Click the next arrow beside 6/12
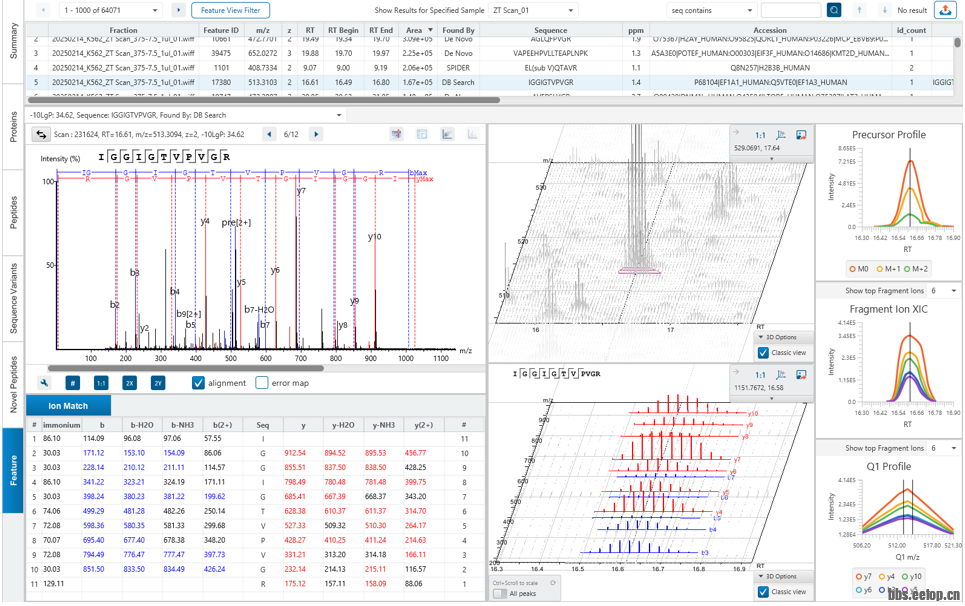Viewport: 965px width, 606px height. (316, 133)
